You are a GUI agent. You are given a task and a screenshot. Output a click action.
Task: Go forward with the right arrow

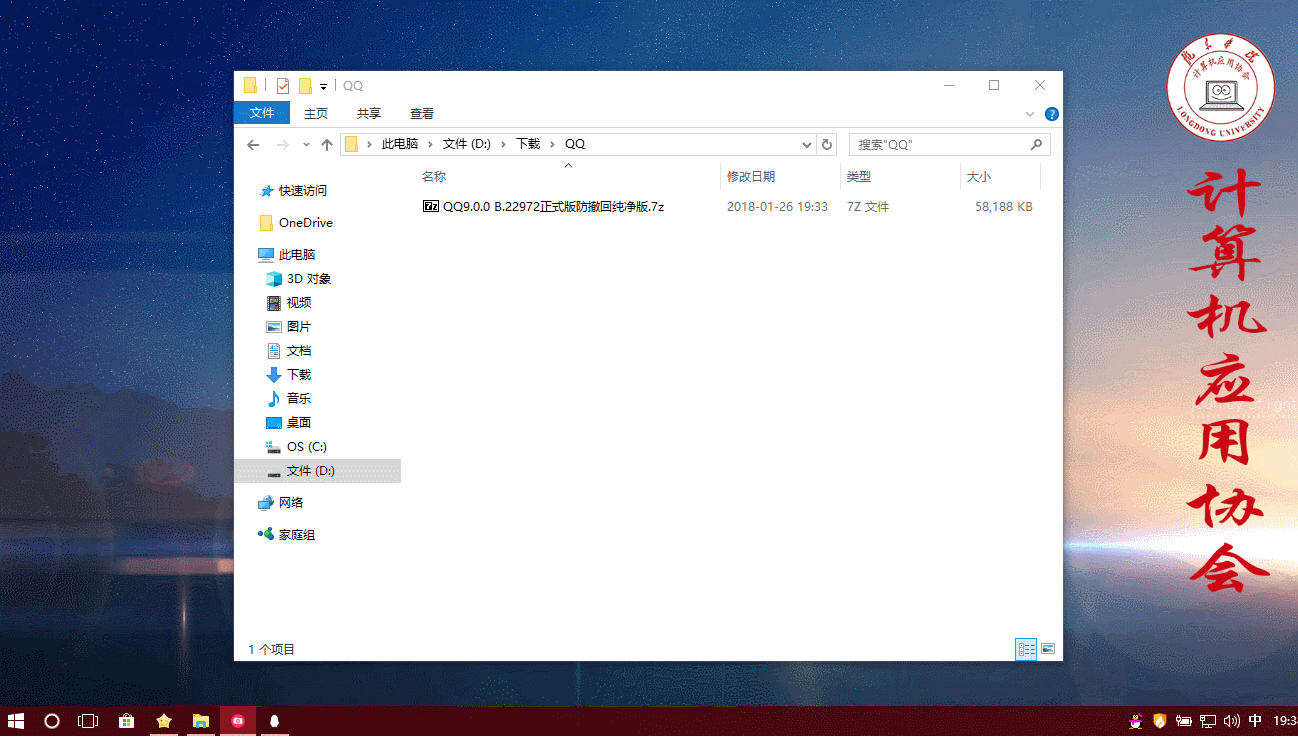(x=283, y=145)
